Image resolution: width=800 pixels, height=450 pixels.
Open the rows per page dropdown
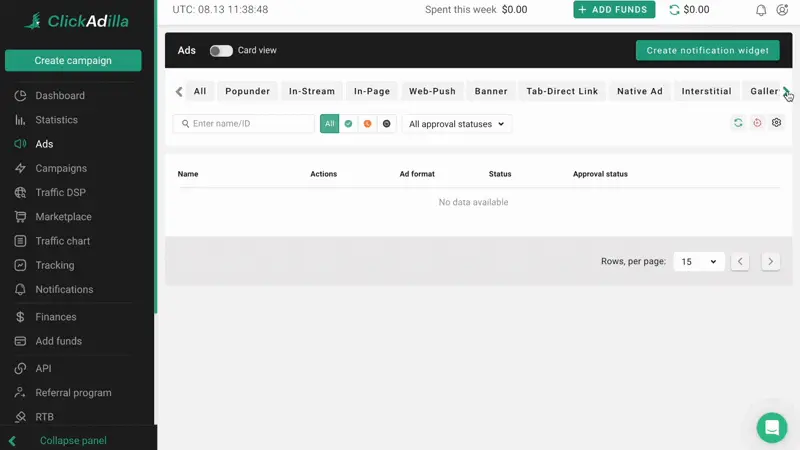click(x=698, y=262)
